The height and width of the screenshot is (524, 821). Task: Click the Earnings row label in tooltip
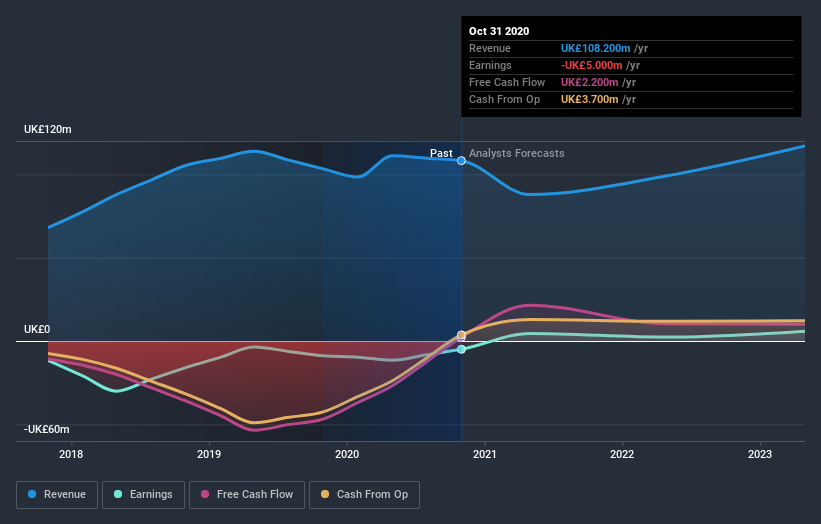(x=490, y=65)
